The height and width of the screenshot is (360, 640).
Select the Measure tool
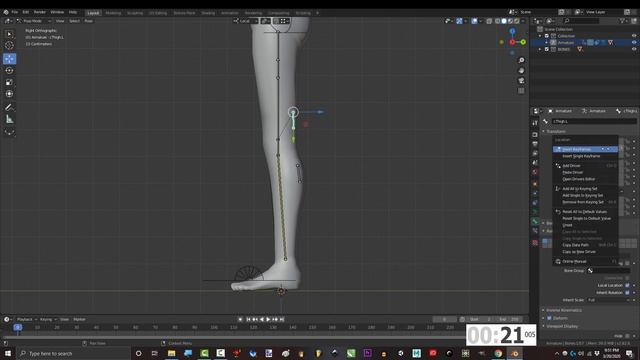(x=9, y=119)
